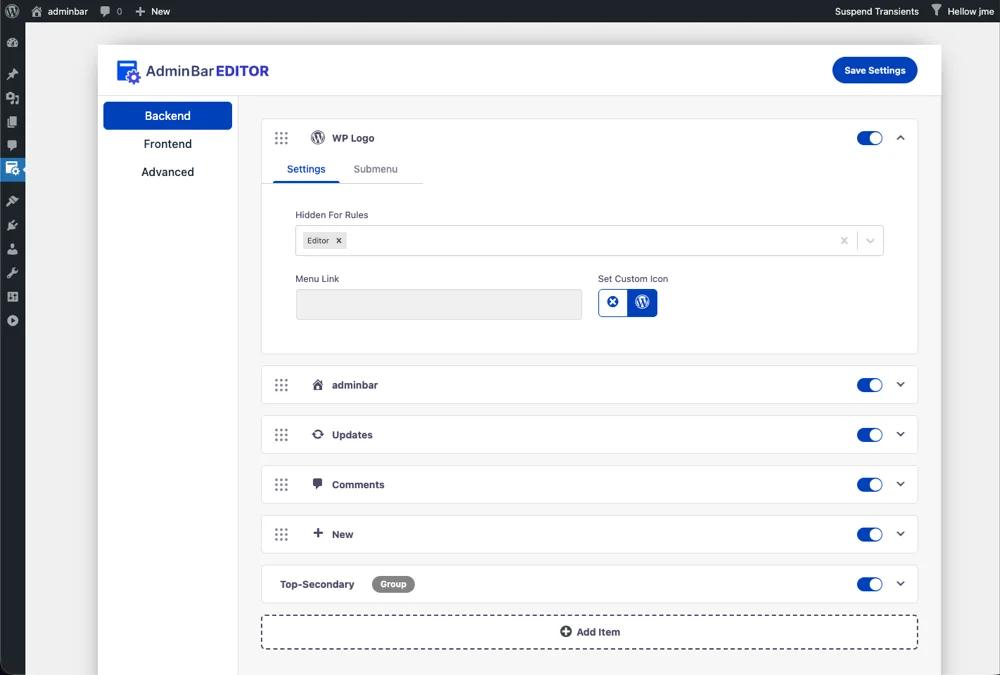Toggle off the Comments item

(x=869, y=484)
